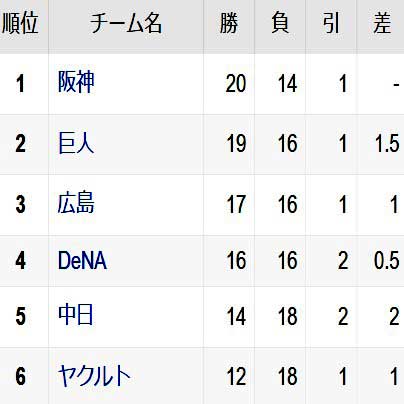Select 阪神's 20 wins cell

(x=229, y=84)
